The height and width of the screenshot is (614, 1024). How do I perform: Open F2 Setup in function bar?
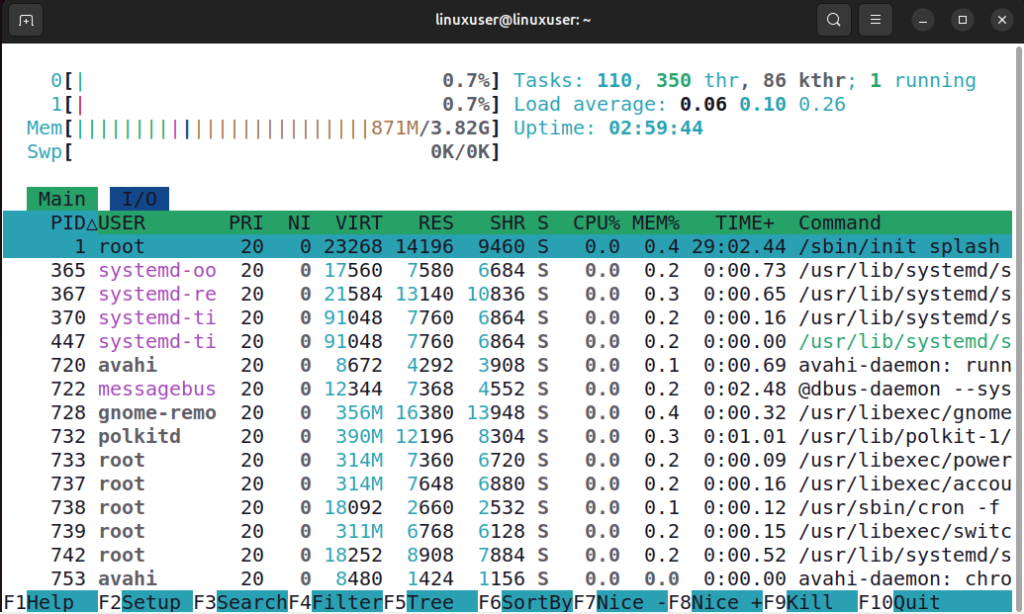(x=148, y=602)
